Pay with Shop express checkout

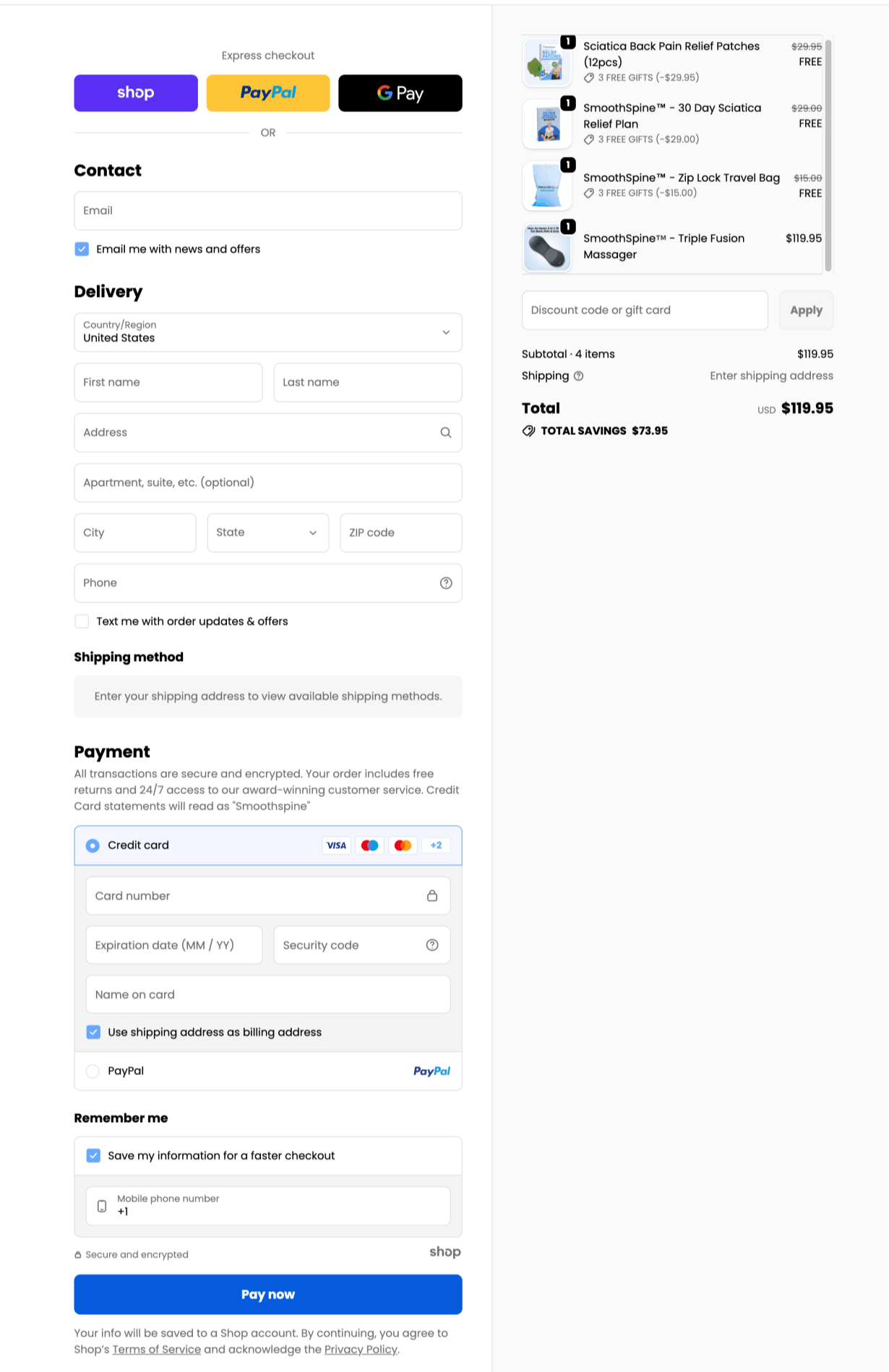pyautogui.click(x=136, y=93)
